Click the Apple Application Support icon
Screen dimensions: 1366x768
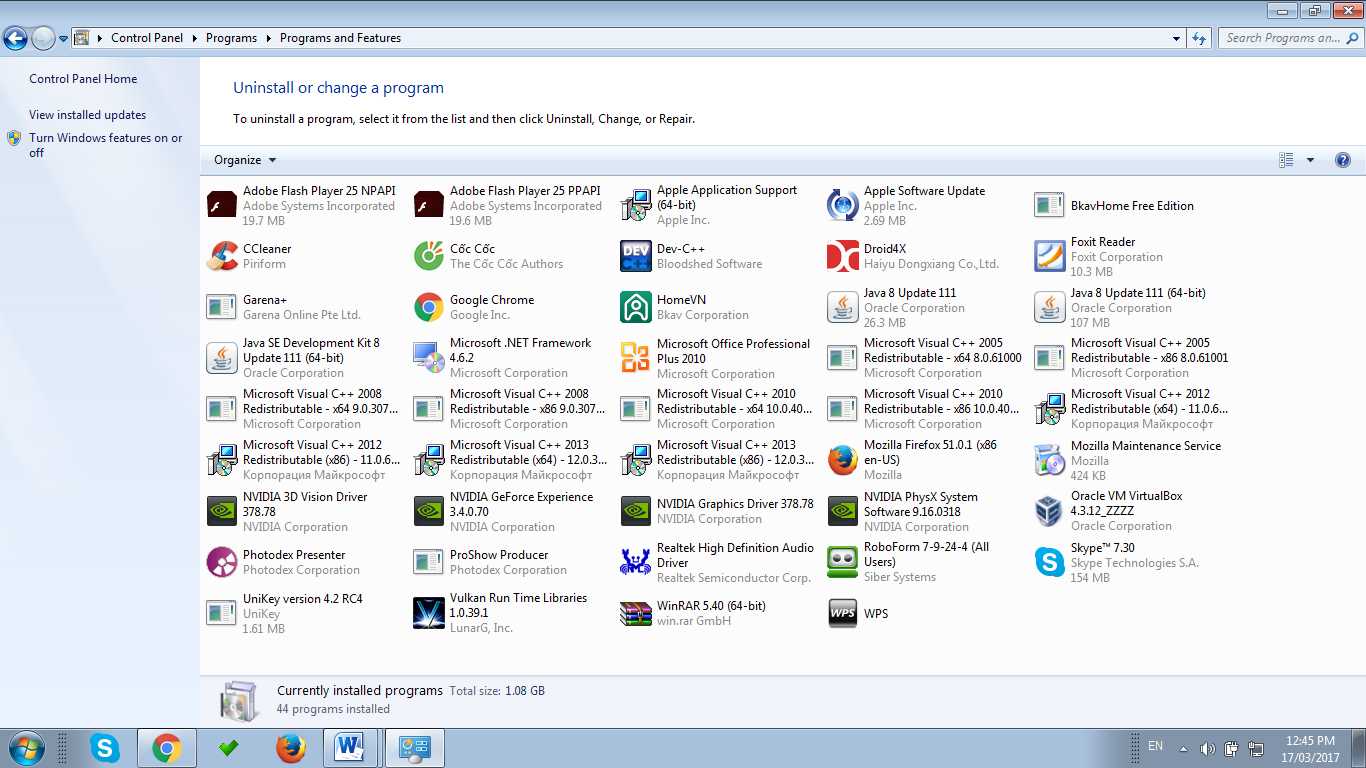point(635,205)
